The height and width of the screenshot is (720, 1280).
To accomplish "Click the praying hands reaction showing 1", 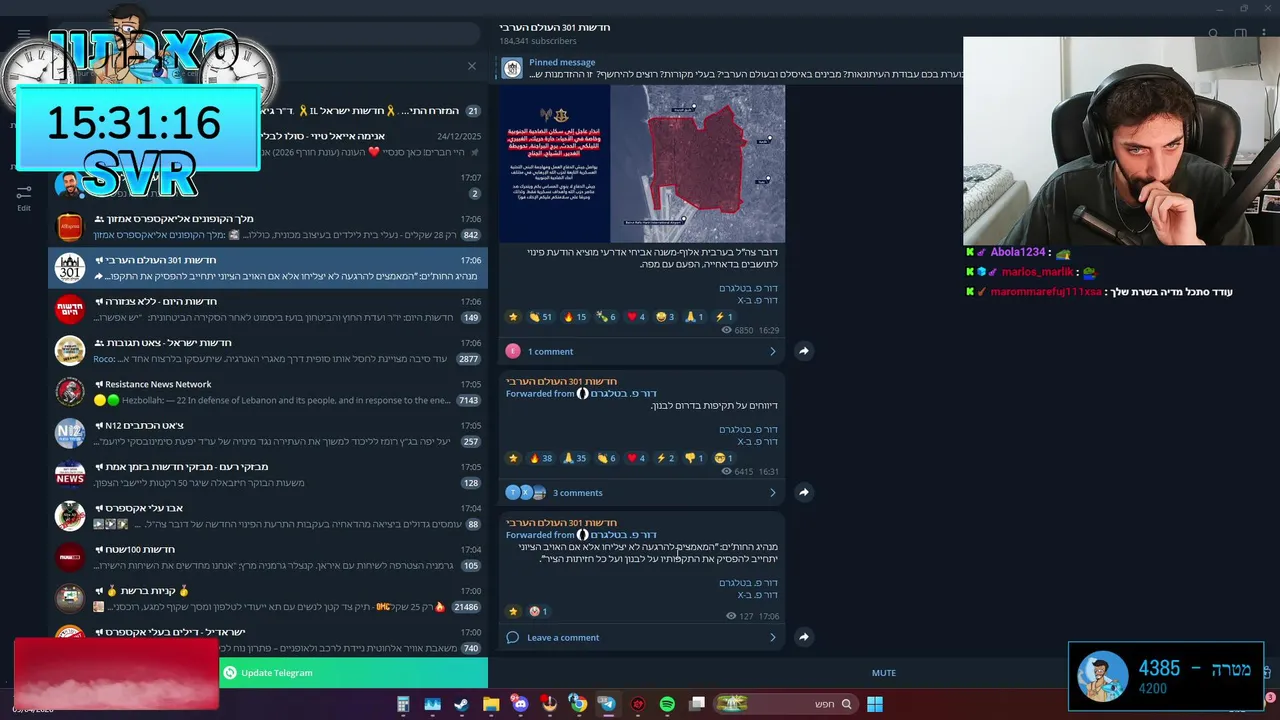I will (695, 317).
